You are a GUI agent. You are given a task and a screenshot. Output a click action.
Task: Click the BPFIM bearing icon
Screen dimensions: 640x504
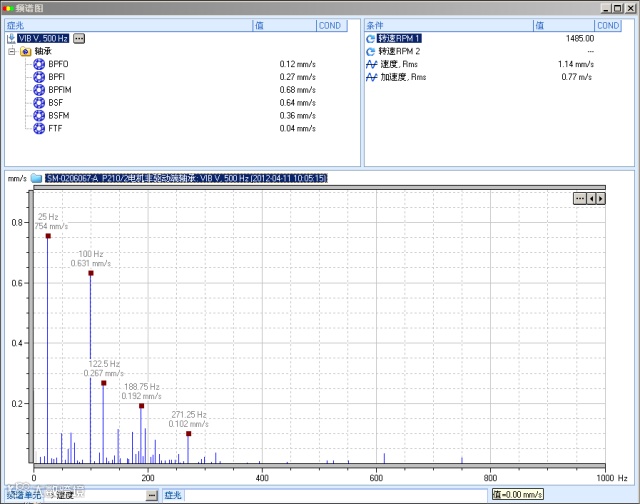(x=39, y=90)
